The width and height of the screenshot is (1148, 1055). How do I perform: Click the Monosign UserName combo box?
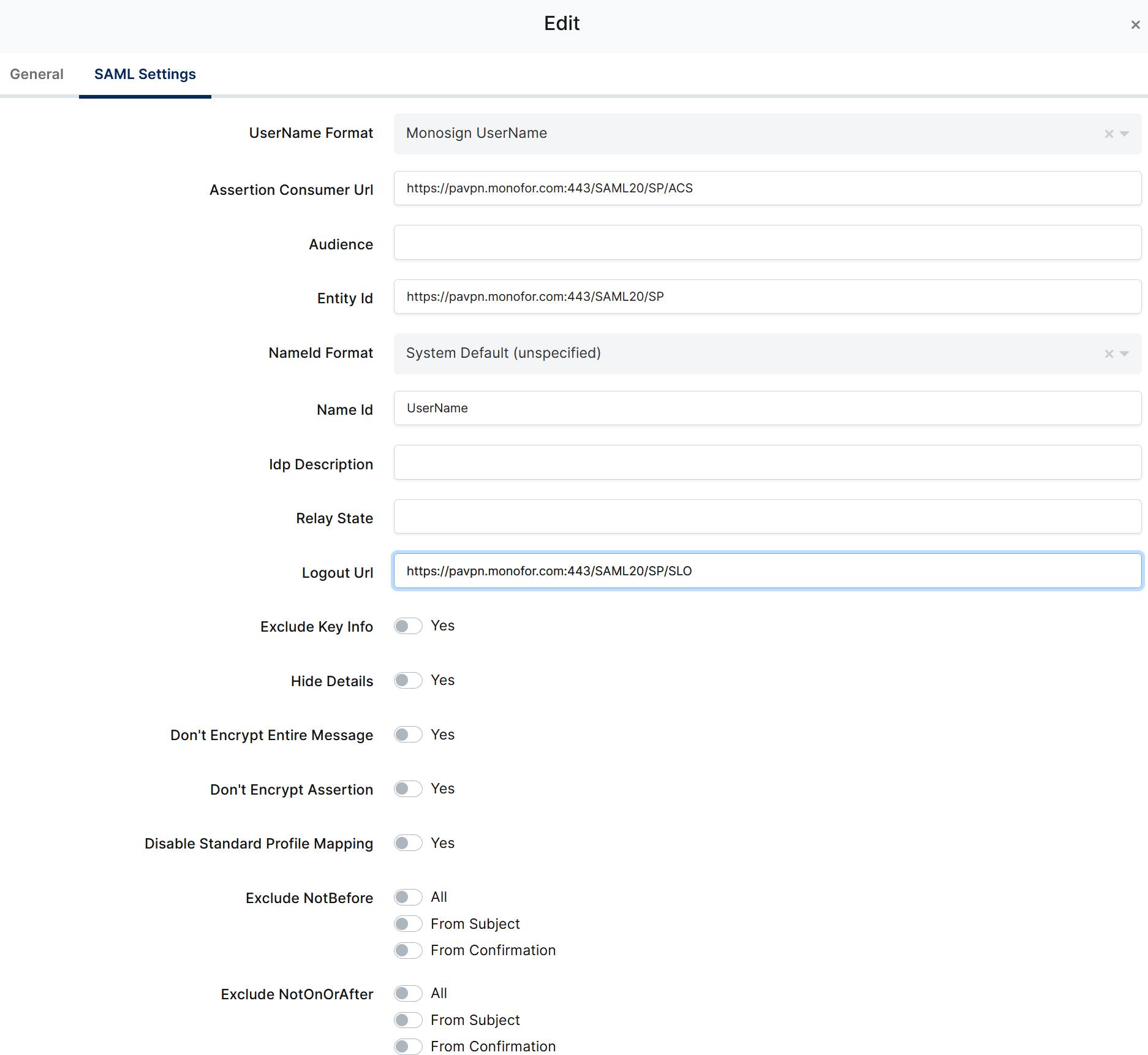[735, 134]
